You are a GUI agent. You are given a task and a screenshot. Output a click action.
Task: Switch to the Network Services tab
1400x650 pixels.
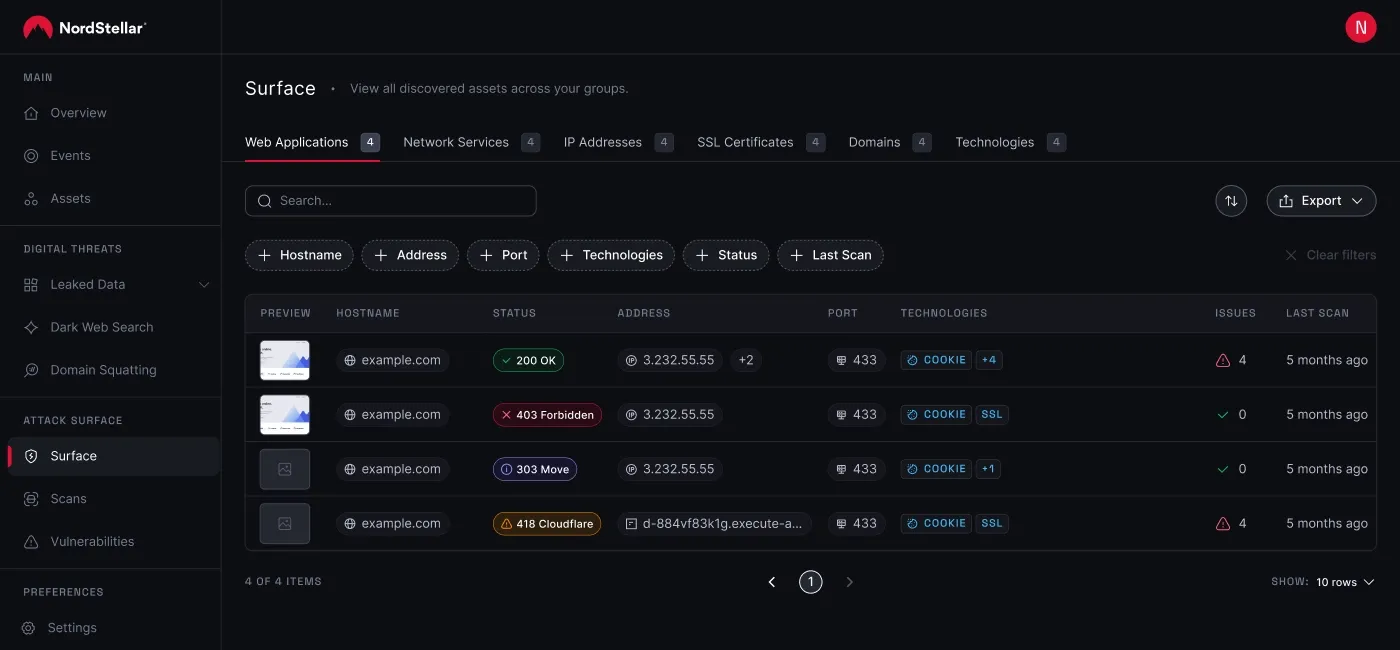(x=455, y=142)
